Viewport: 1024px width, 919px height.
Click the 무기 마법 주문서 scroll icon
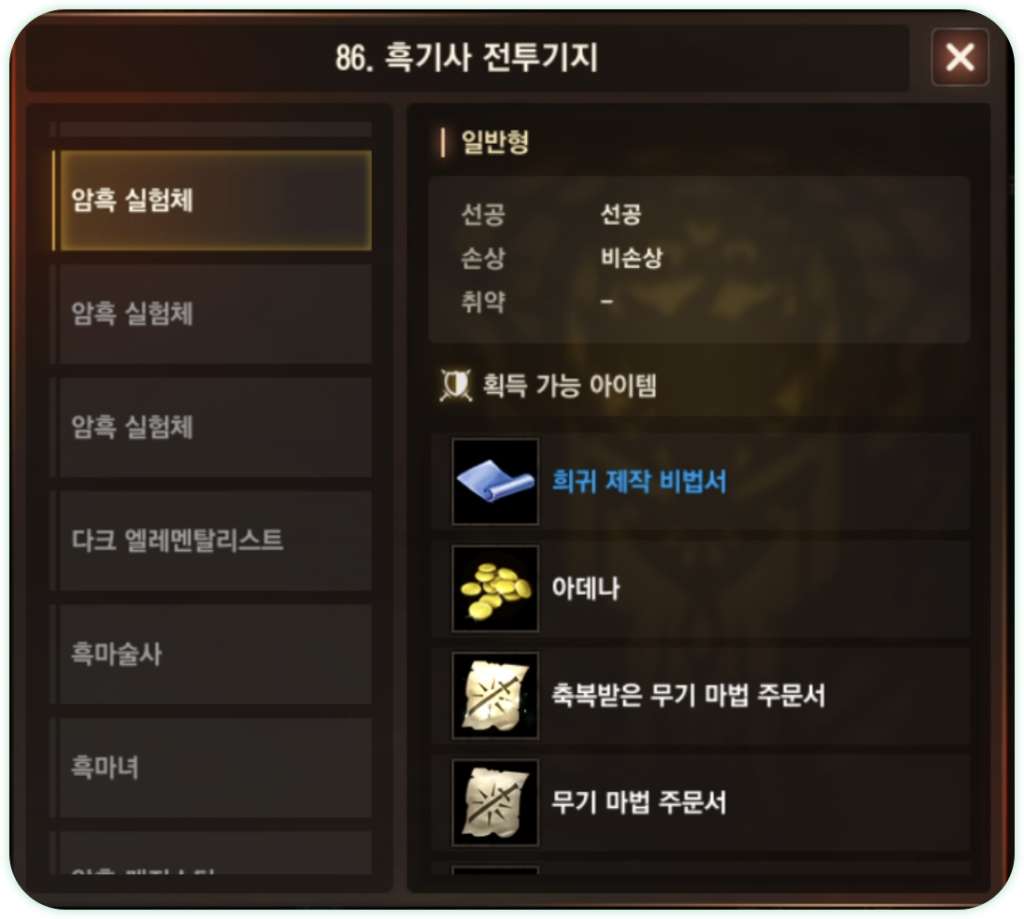pos(495,802)
